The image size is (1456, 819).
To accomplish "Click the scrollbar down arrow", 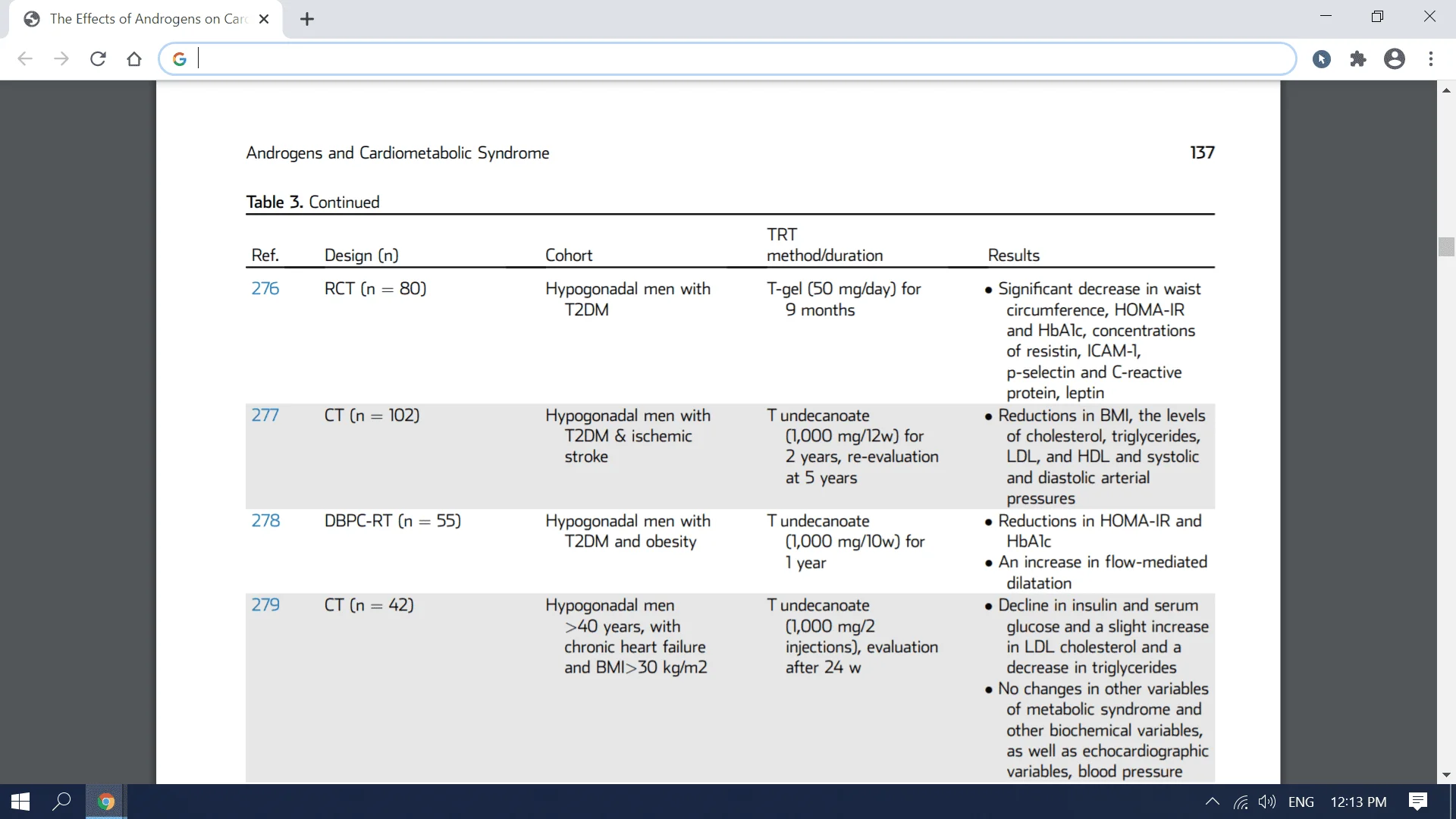I will (x=1446, y=775).
